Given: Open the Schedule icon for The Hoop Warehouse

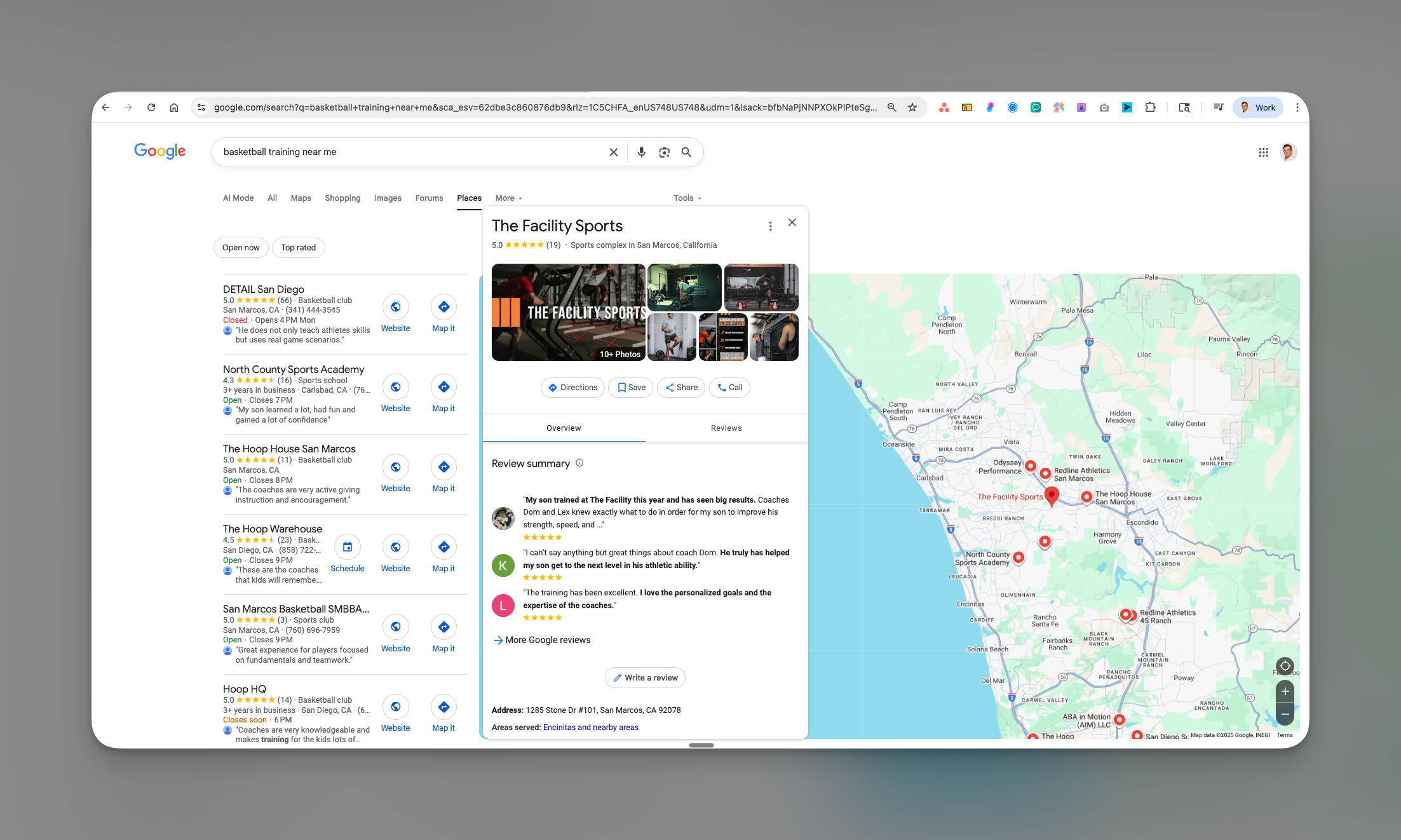Looking at the screenshot, I should (x=347, y=546).
